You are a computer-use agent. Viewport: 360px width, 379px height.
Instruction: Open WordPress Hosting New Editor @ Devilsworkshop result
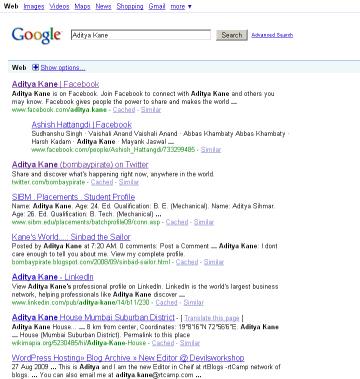[x=128, y=358]
